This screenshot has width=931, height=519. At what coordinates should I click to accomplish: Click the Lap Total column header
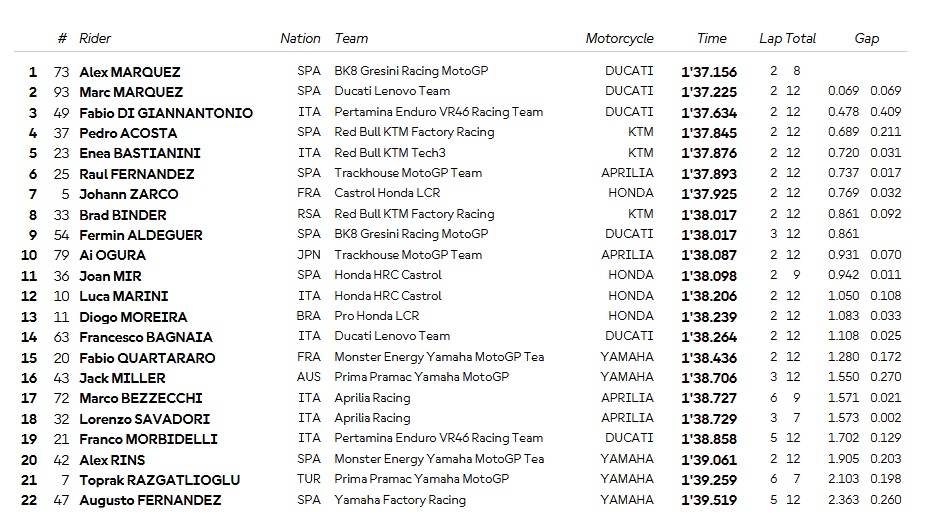pyautogui.click(x=787, y=39)
